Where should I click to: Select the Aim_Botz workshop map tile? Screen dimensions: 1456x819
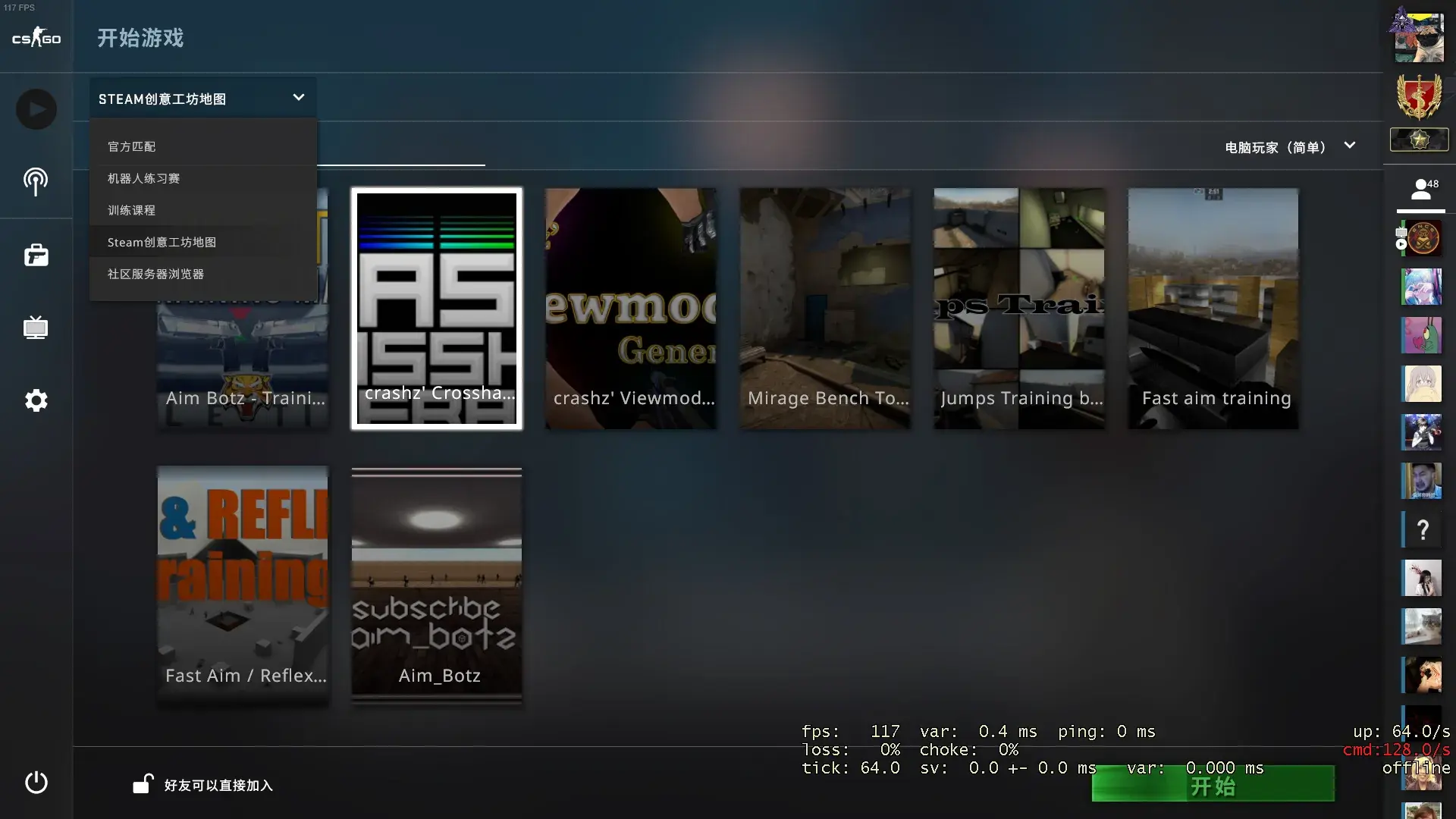point(437,585)
